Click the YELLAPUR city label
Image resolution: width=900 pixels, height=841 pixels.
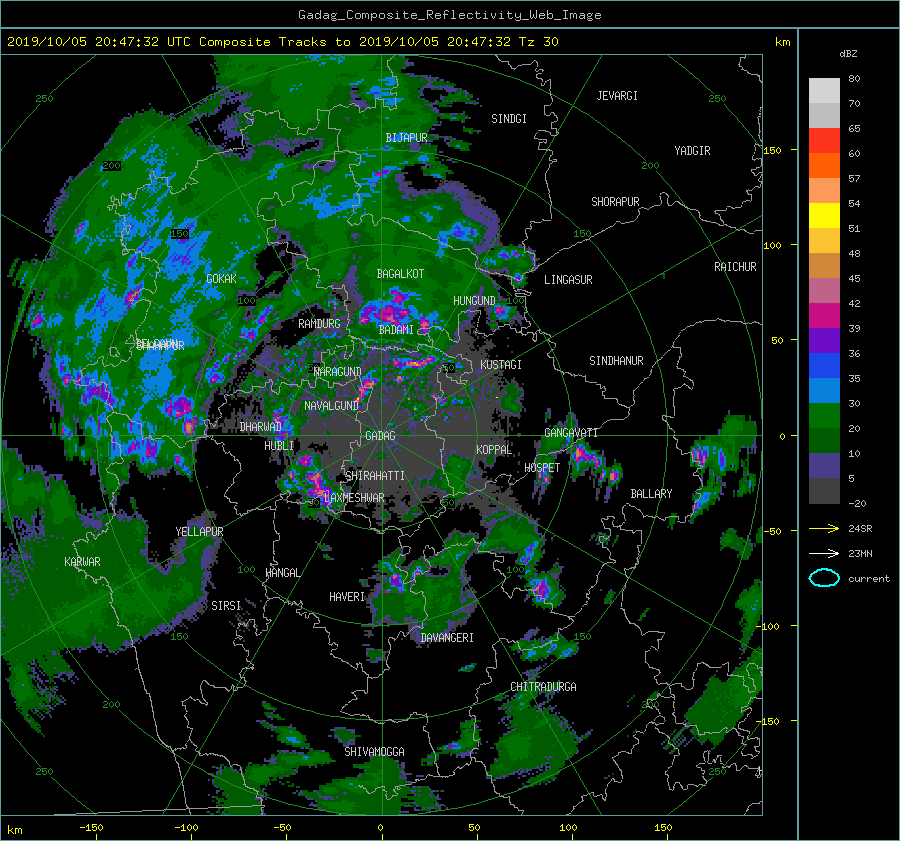(x=199, y=532)
